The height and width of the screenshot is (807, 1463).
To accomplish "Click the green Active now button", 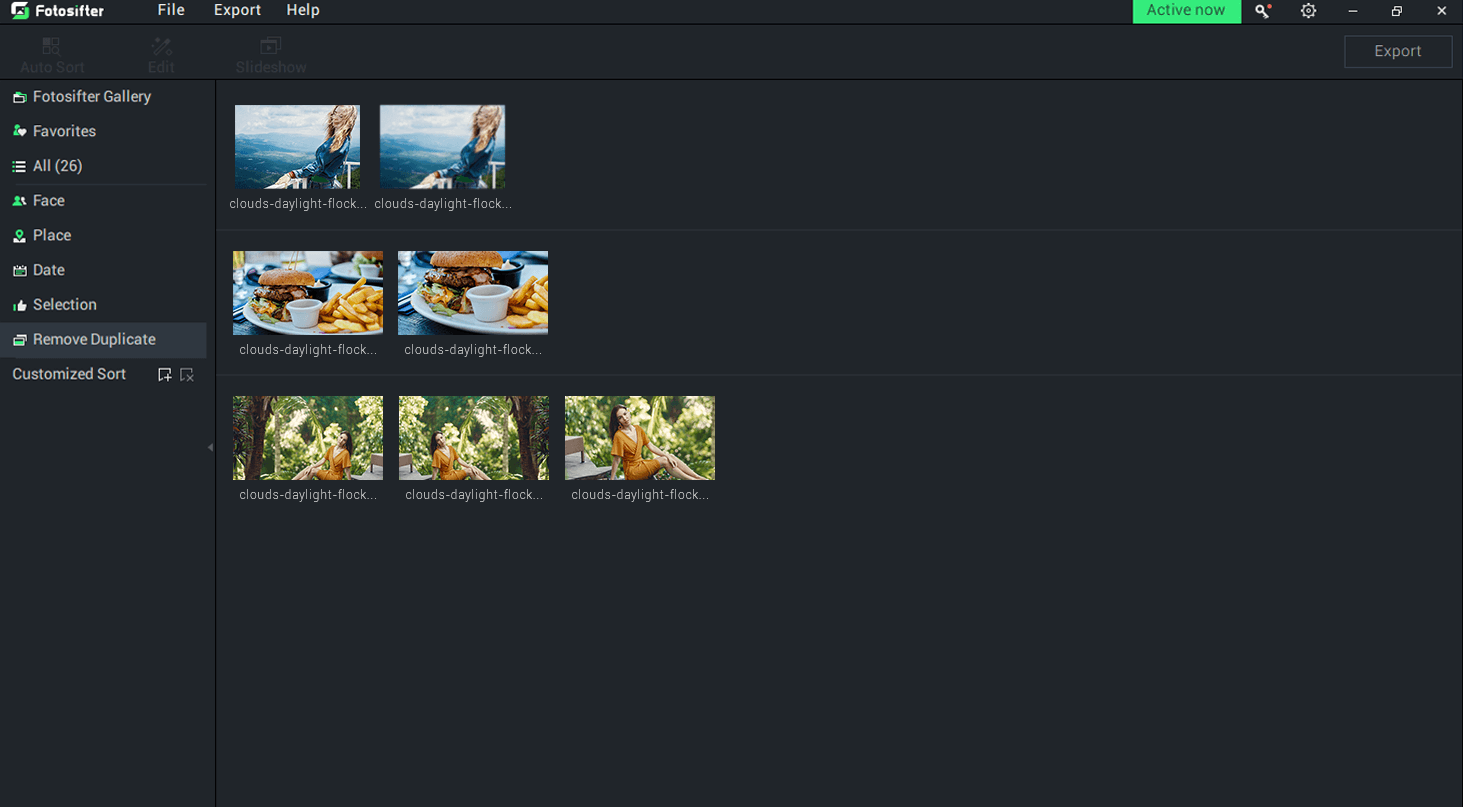I will (x=1186, y=11).
